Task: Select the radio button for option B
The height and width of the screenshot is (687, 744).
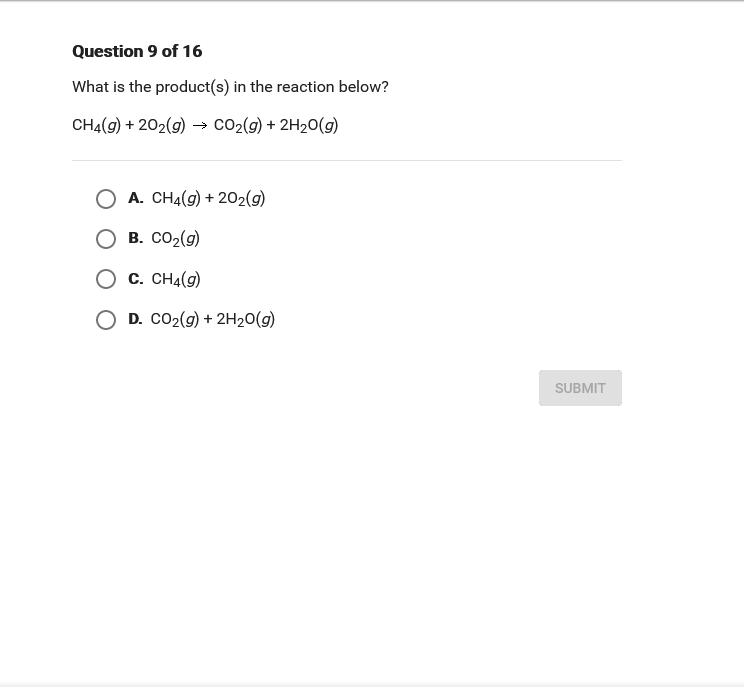Action: (x=106, y=239)
